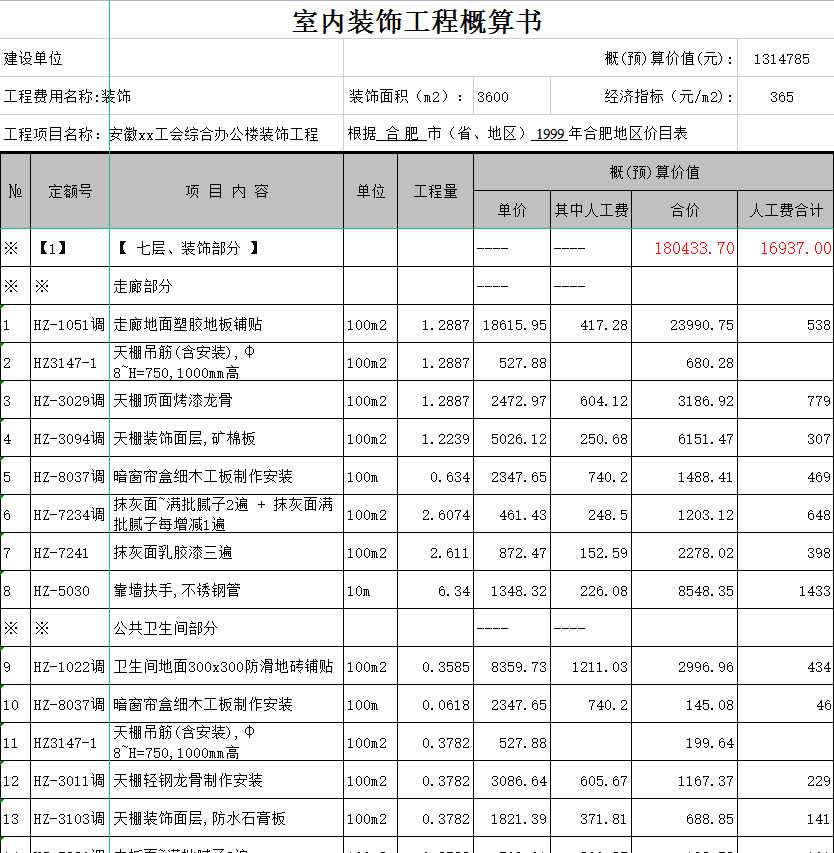
Task: Click quota code 'HZ-7241'
Action: pyautogui.click(x=61, y=553)
